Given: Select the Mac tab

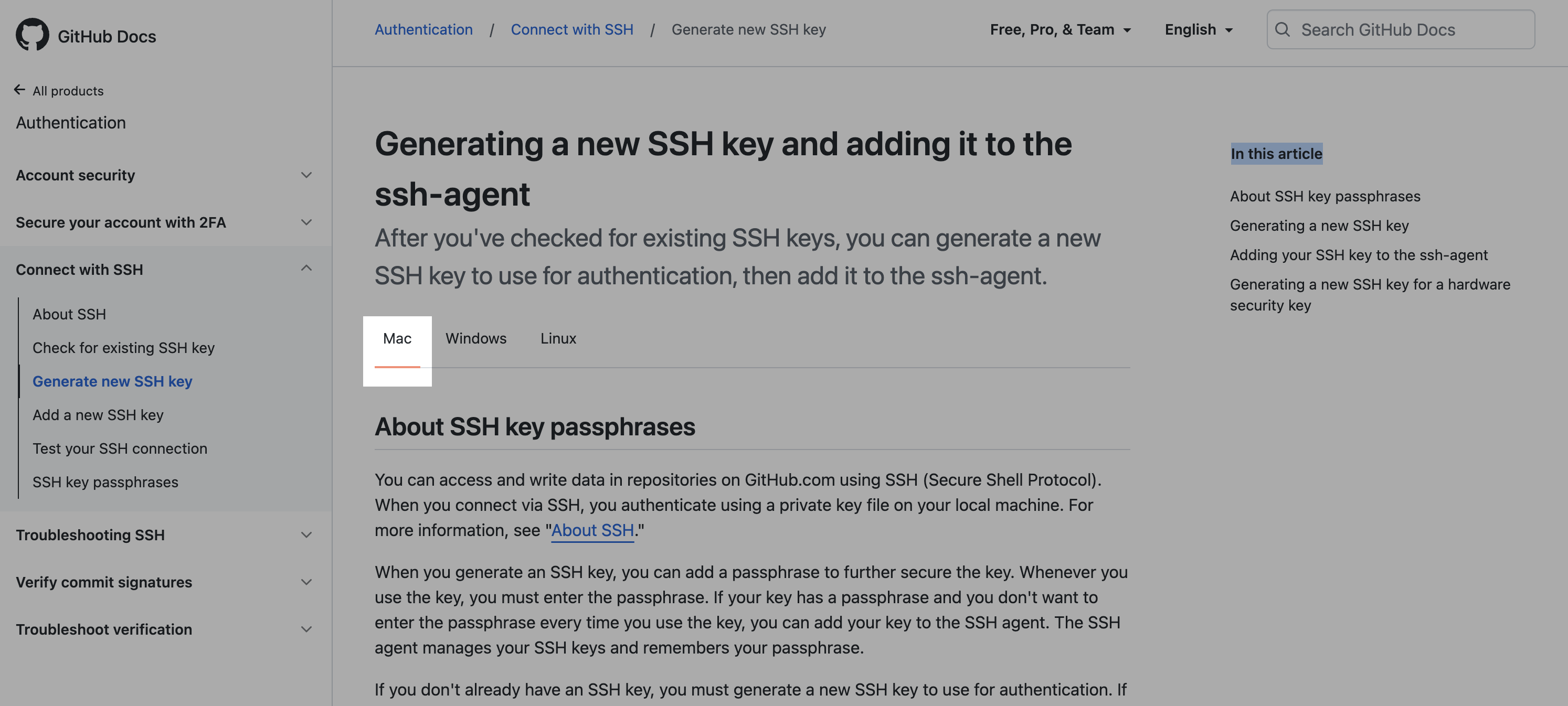Looking at the screenshot, I should click(397, 338).
